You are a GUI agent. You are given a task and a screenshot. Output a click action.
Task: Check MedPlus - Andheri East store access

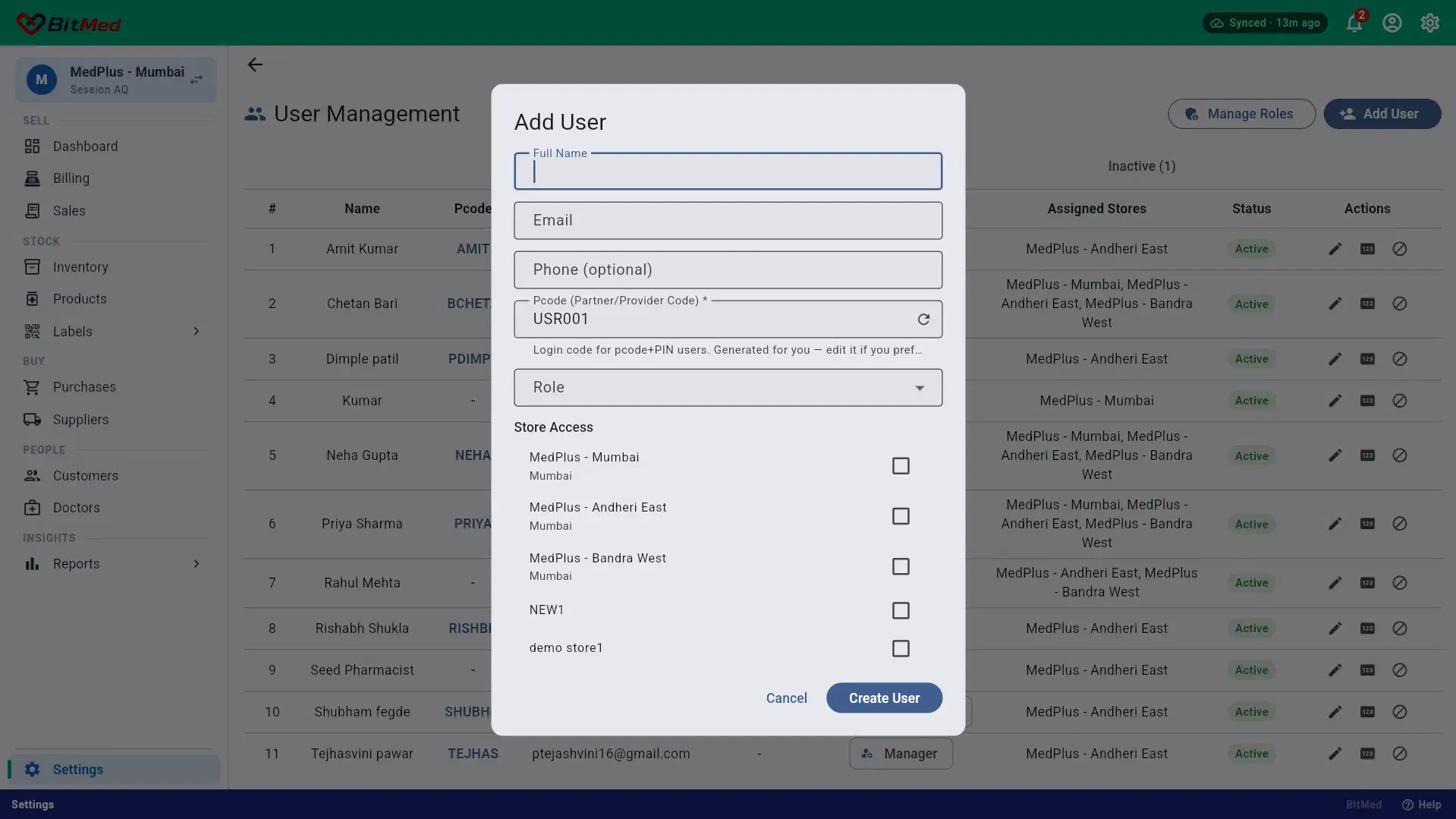[x=901, y=516]
